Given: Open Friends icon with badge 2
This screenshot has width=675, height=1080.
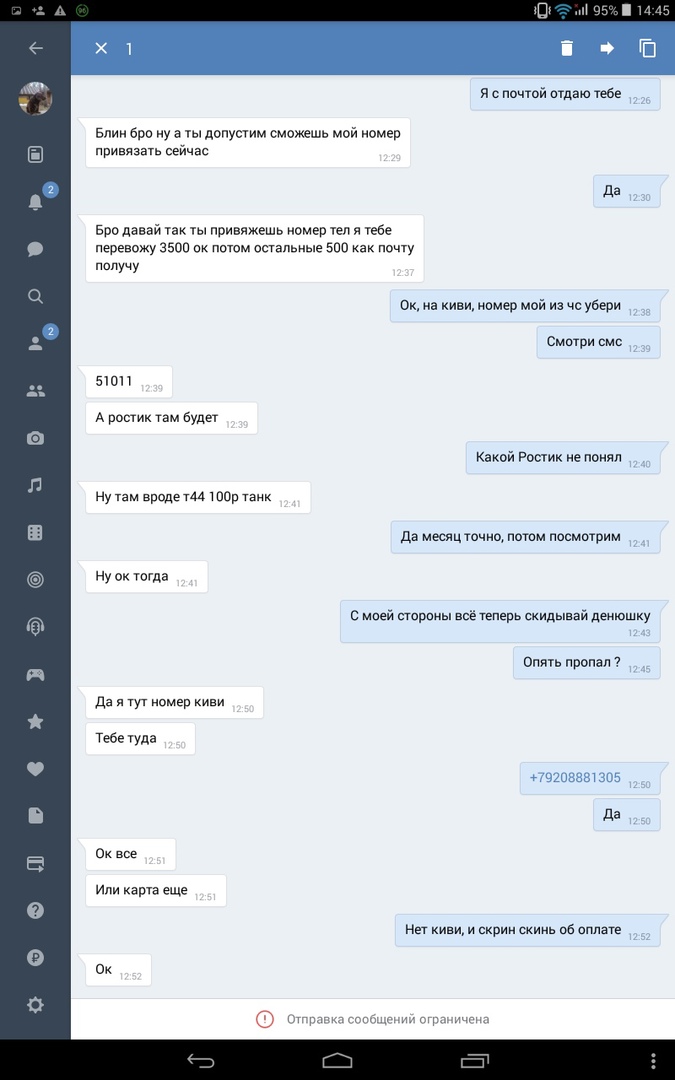Looking at the screenshot, I should [x=35, y=343].
